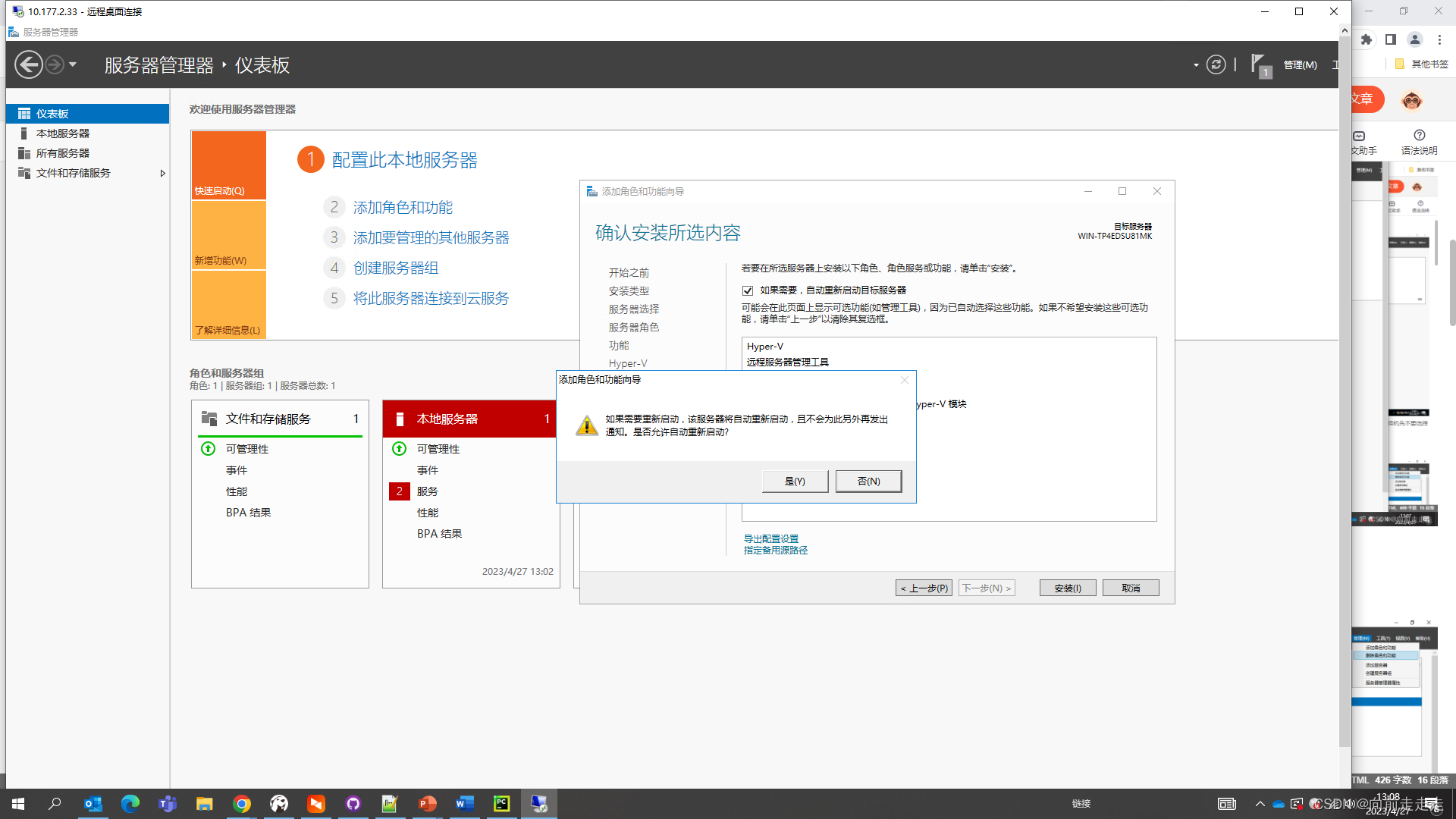
Task: Select the 仪表板 item in the sidebar
Action: 52,114
